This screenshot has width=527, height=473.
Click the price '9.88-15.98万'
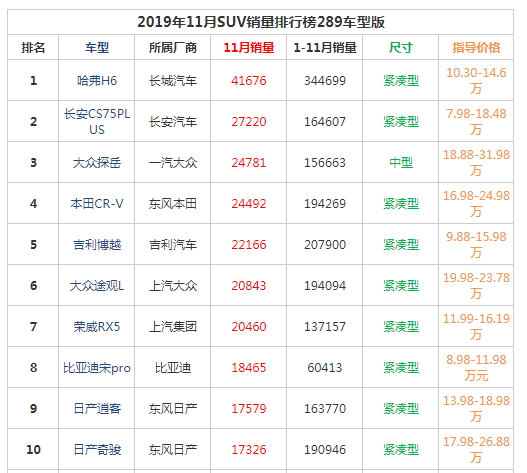[476, 245]
